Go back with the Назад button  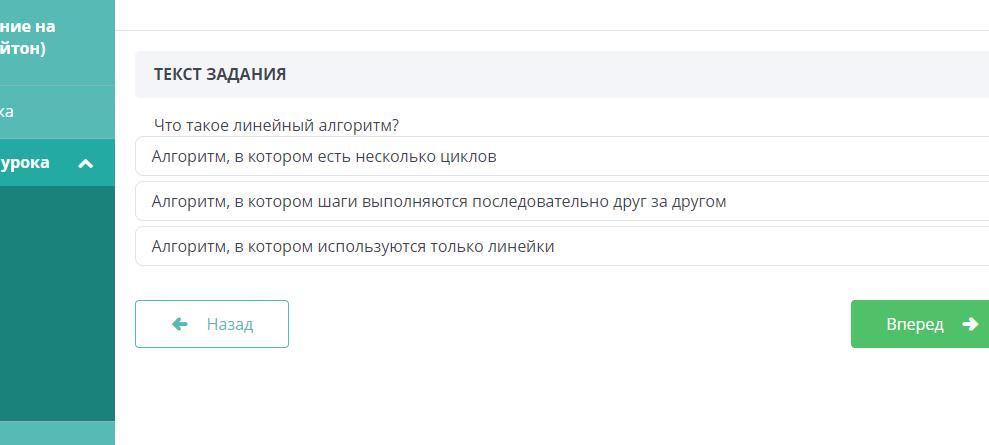[x=212, y=324]
